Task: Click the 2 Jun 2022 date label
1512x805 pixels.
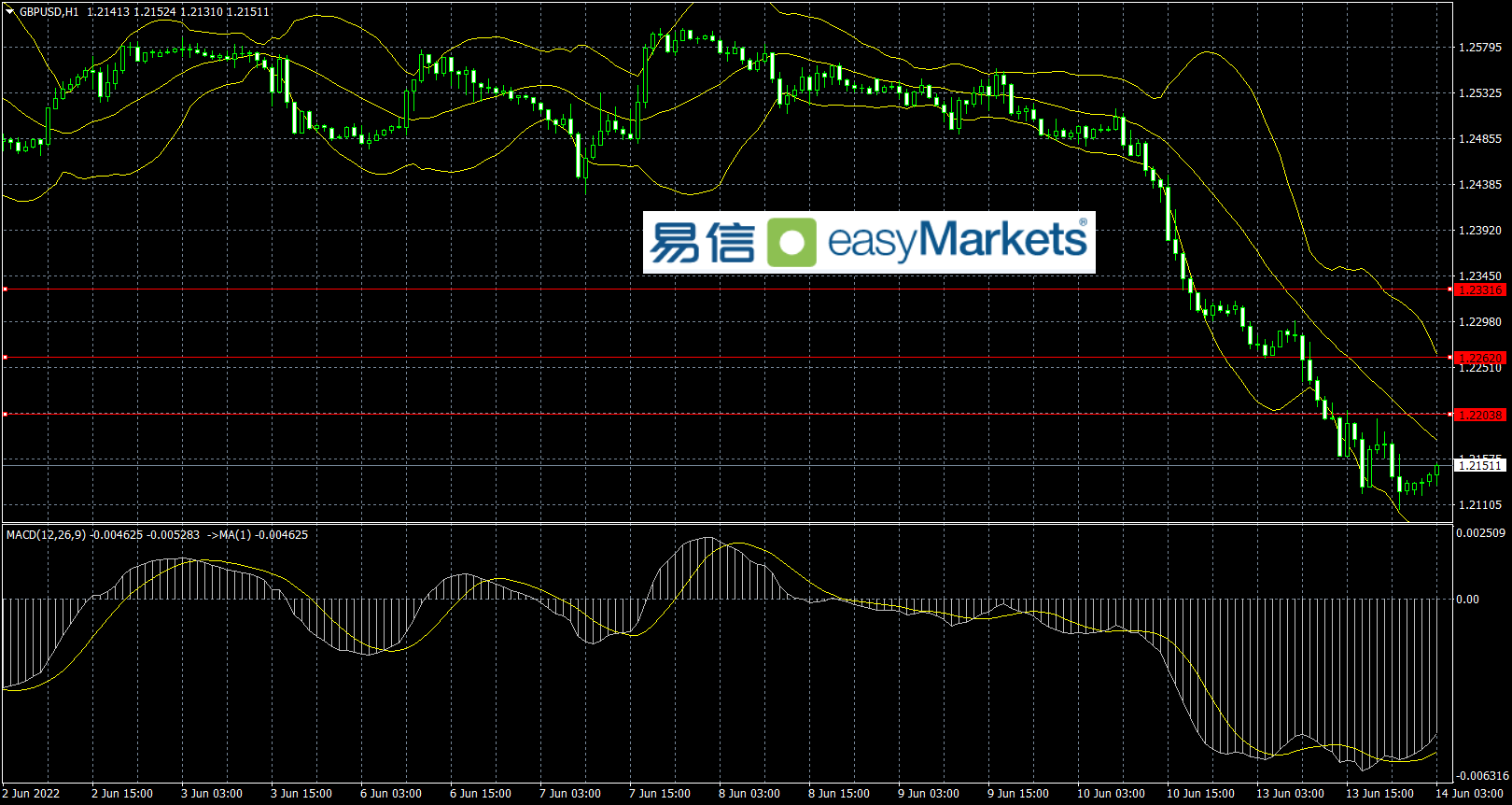Action: coord(31,794)
